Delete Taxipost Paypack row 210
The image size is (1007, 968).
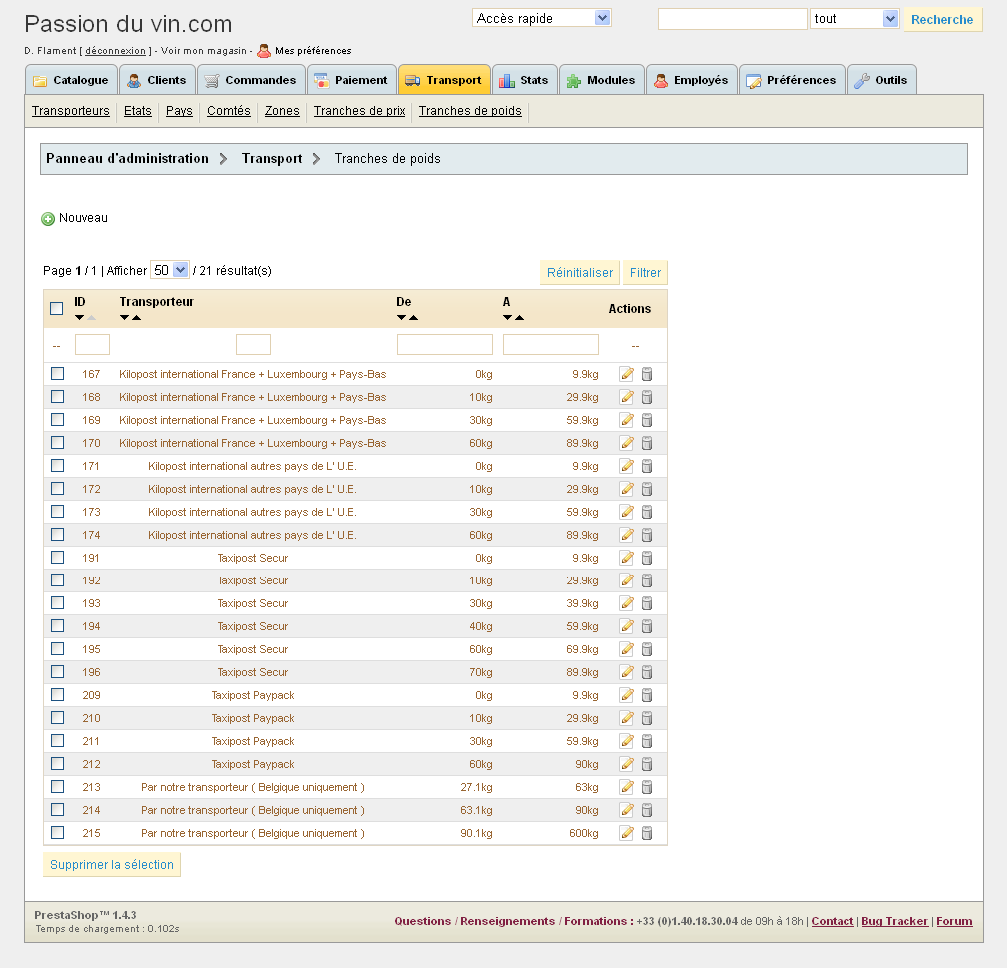[647, 718]
